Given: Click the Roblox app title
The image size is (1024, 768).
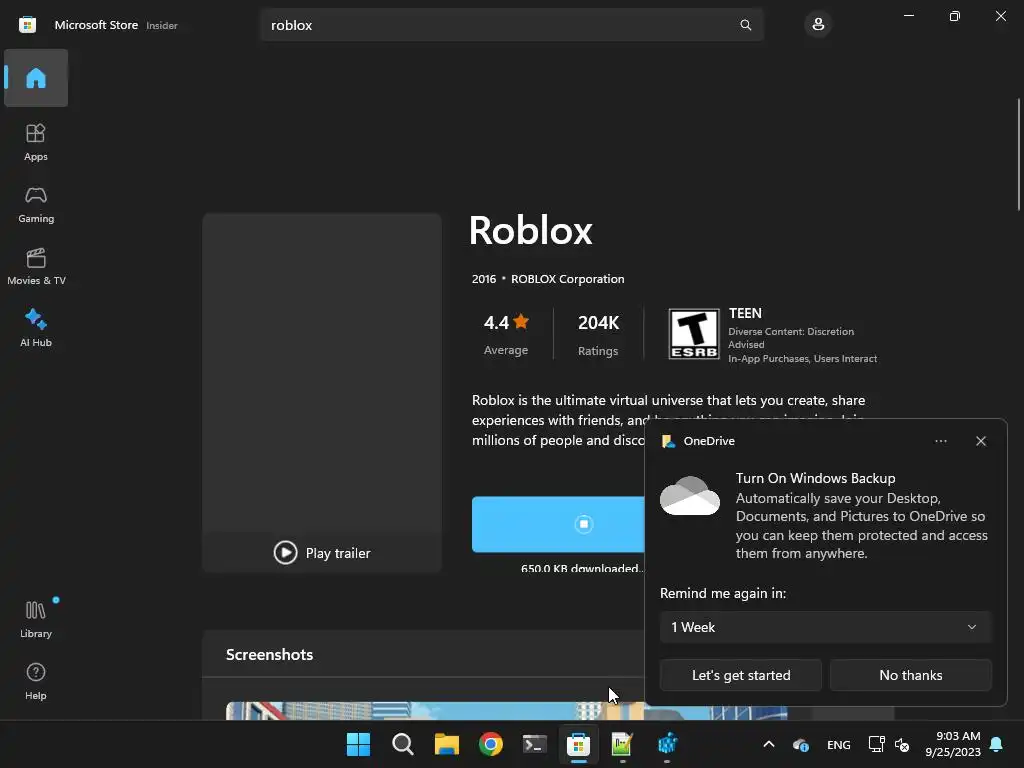Looking at the screenshot, I should (530, 230).
